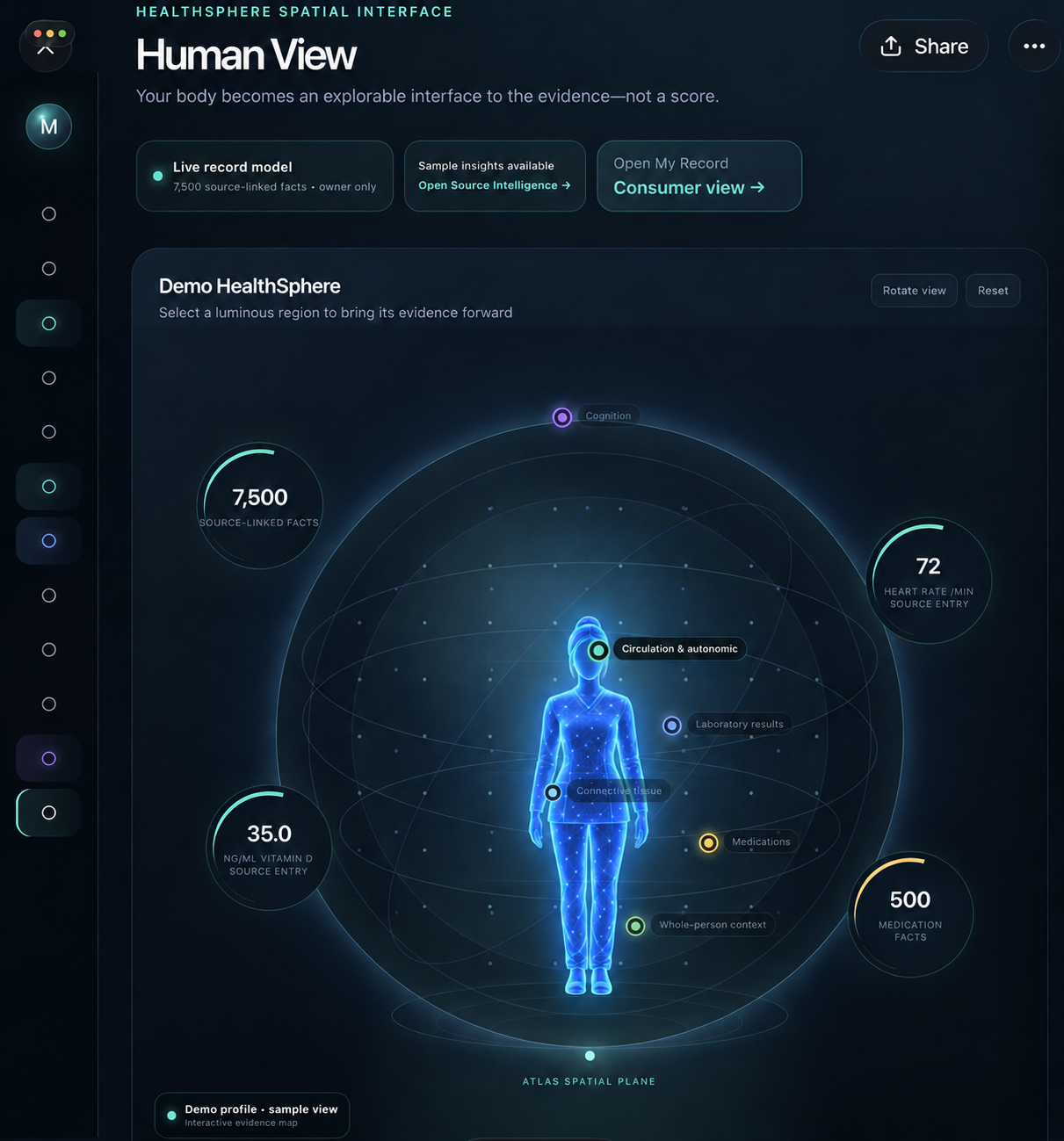The width and height of the screenshot is (1064, 1141).
Task: Click the glowing human body figure
Action: coord(589,806)
